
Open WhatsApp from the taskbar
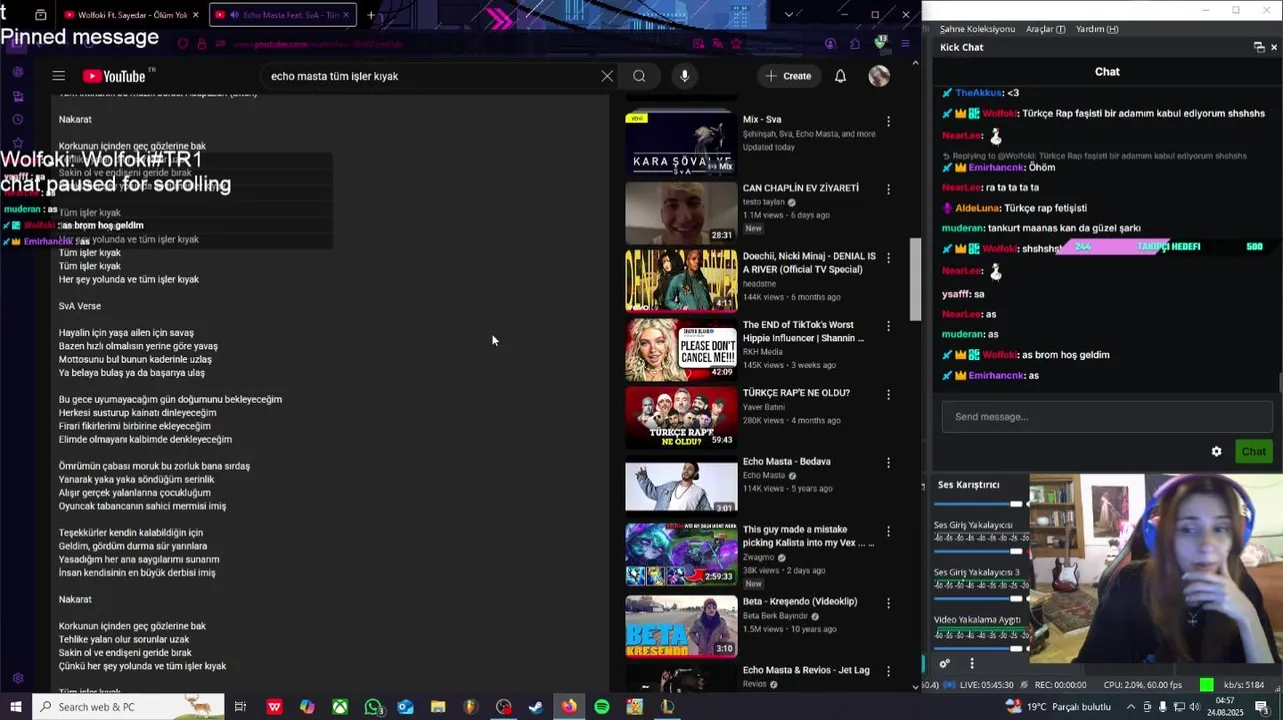(x=373, y=707)
